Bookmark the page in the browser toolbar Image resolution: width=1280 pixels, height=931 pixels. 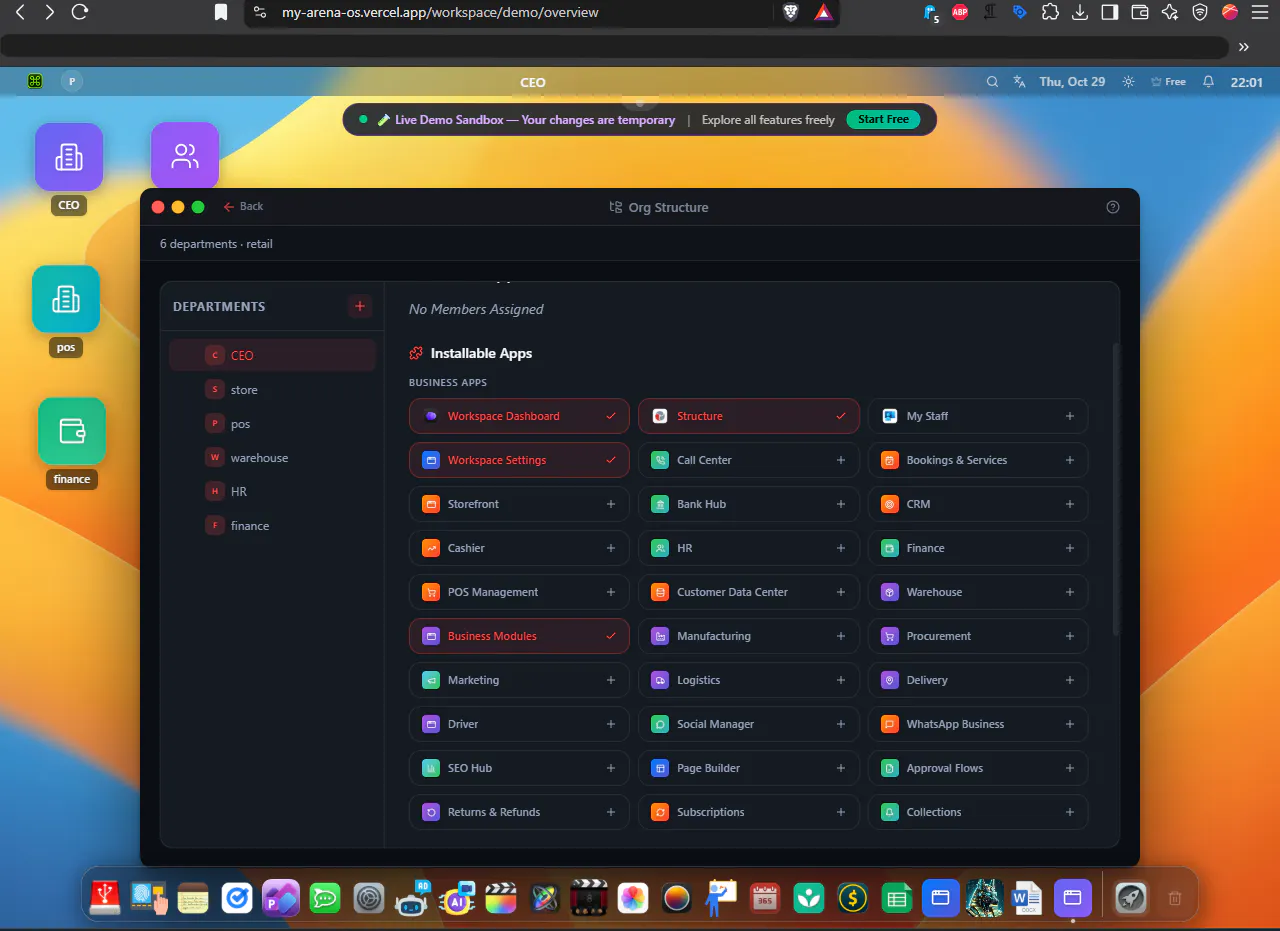click(x=221, y=12)
